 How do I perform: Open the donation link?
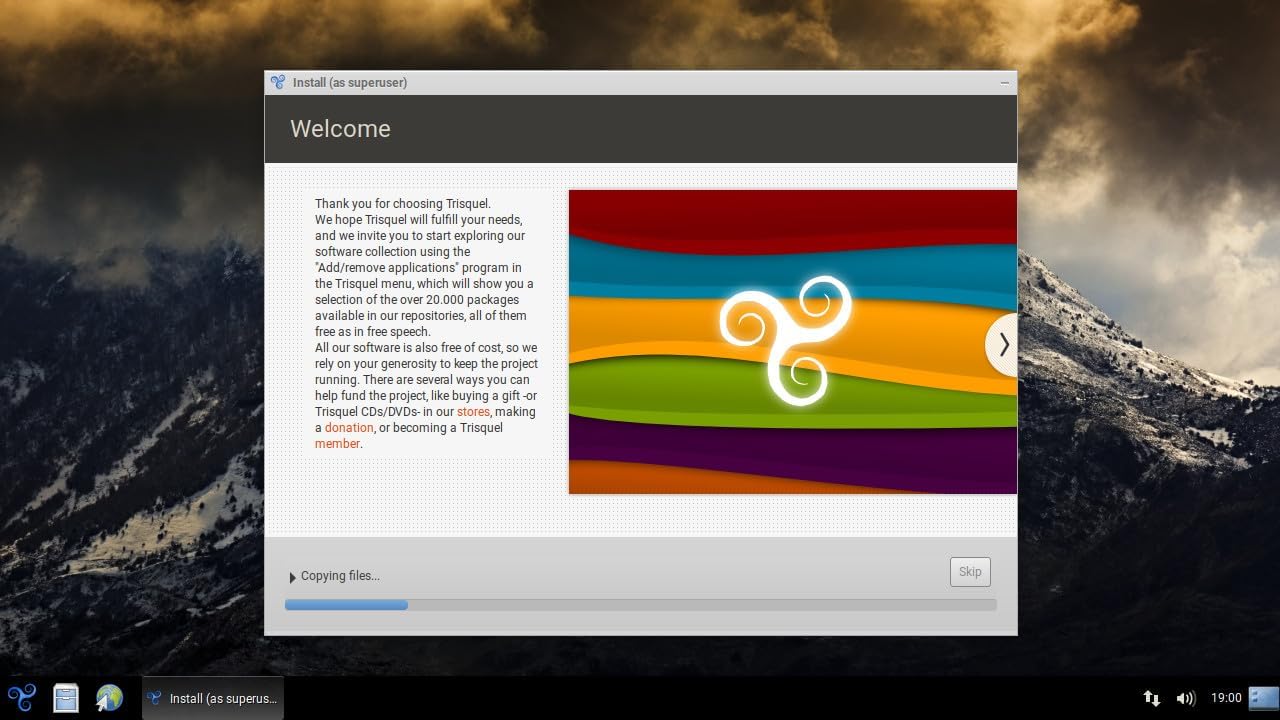[x=349, y=428]
